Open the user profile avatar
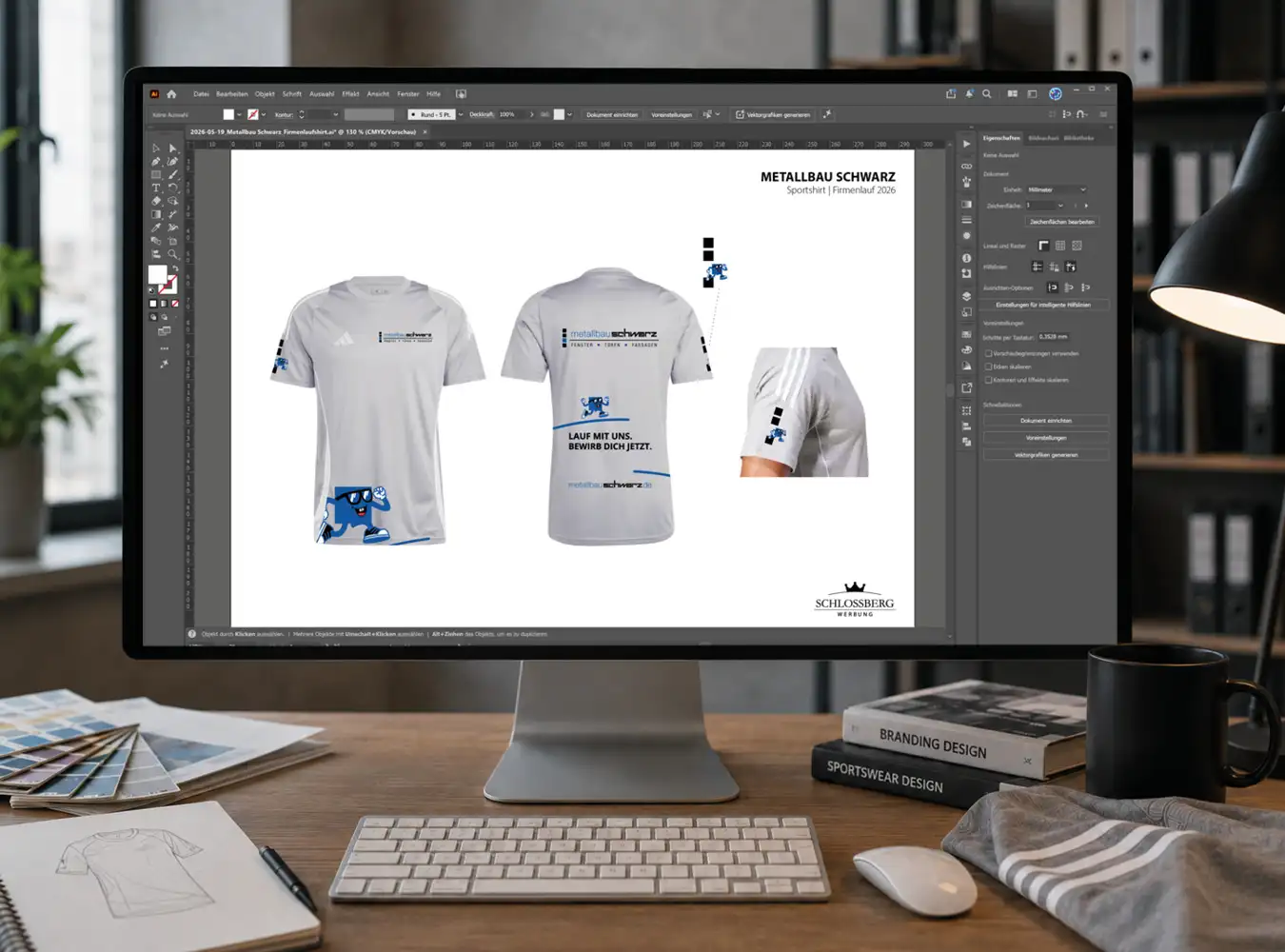1285x952 pixels. pyautogui.click(x=1056, y=93)
